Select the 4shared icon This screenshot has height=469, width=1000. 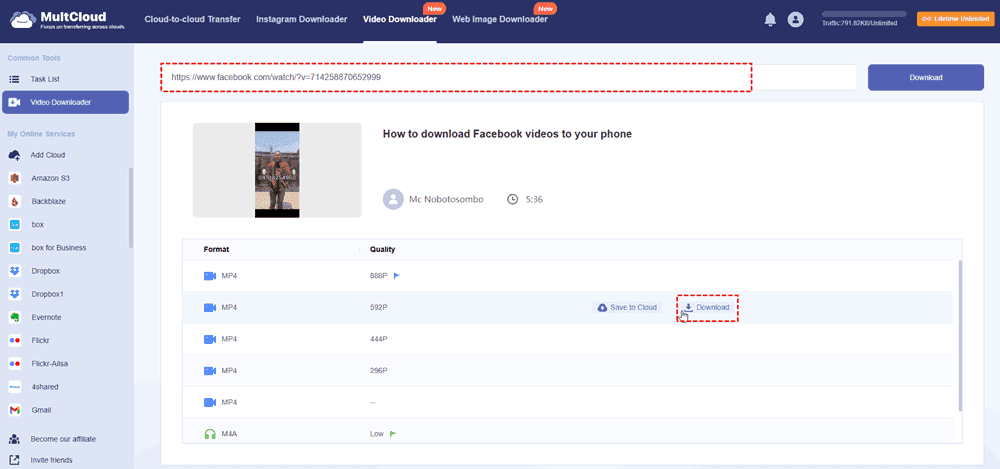(14, 387)
